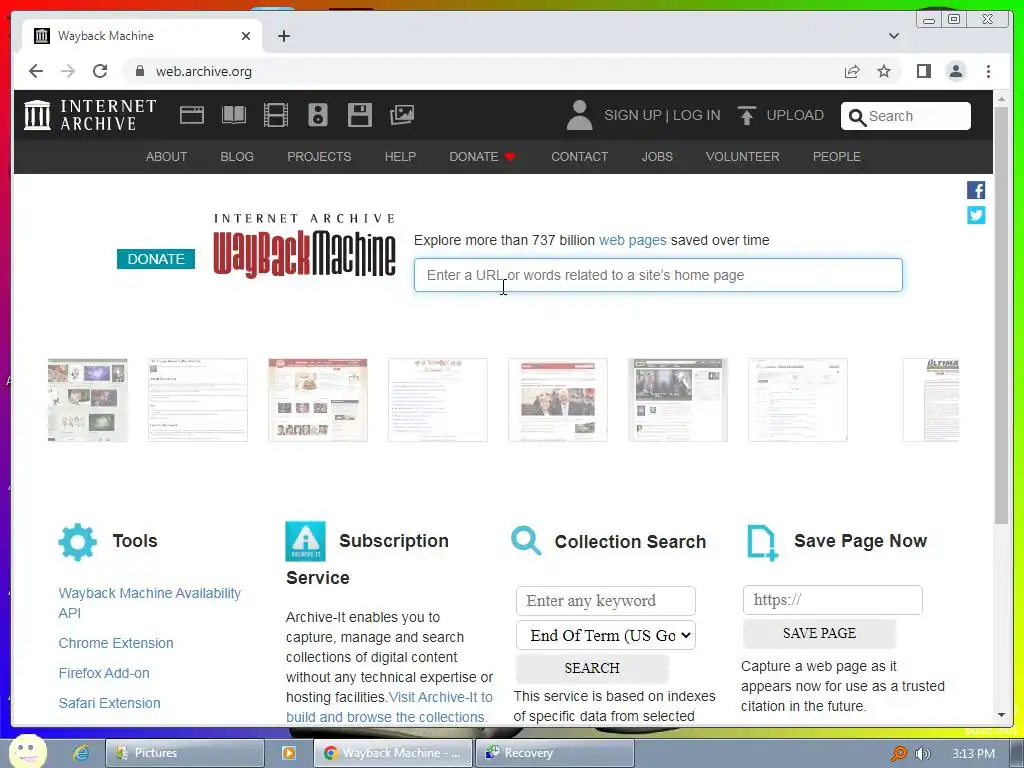
Task: Open Internet Explorer from taskbar
Action: (81, 753)
